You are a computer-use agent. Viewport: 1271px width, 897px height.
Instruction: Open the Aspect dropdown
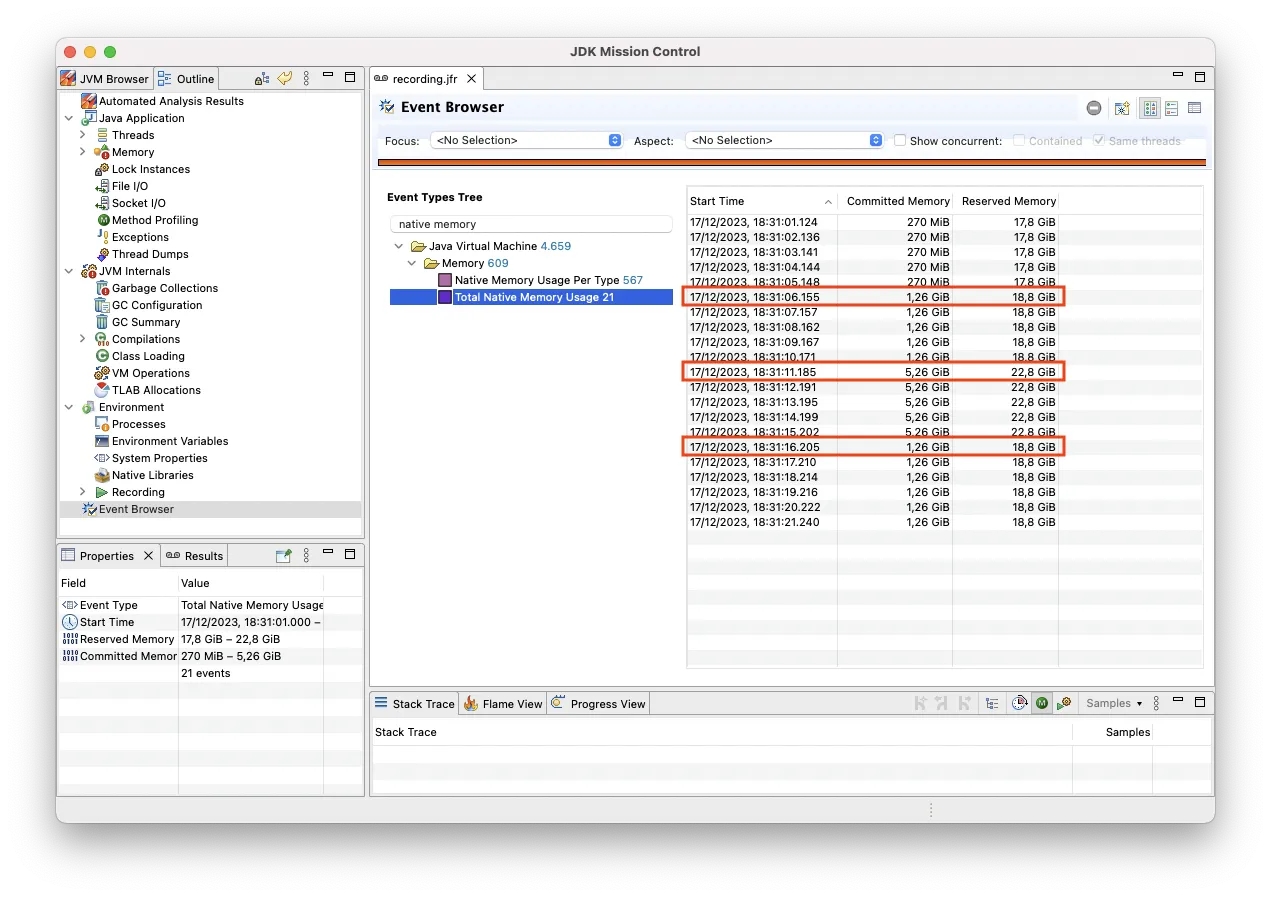[x=785, y=141]
